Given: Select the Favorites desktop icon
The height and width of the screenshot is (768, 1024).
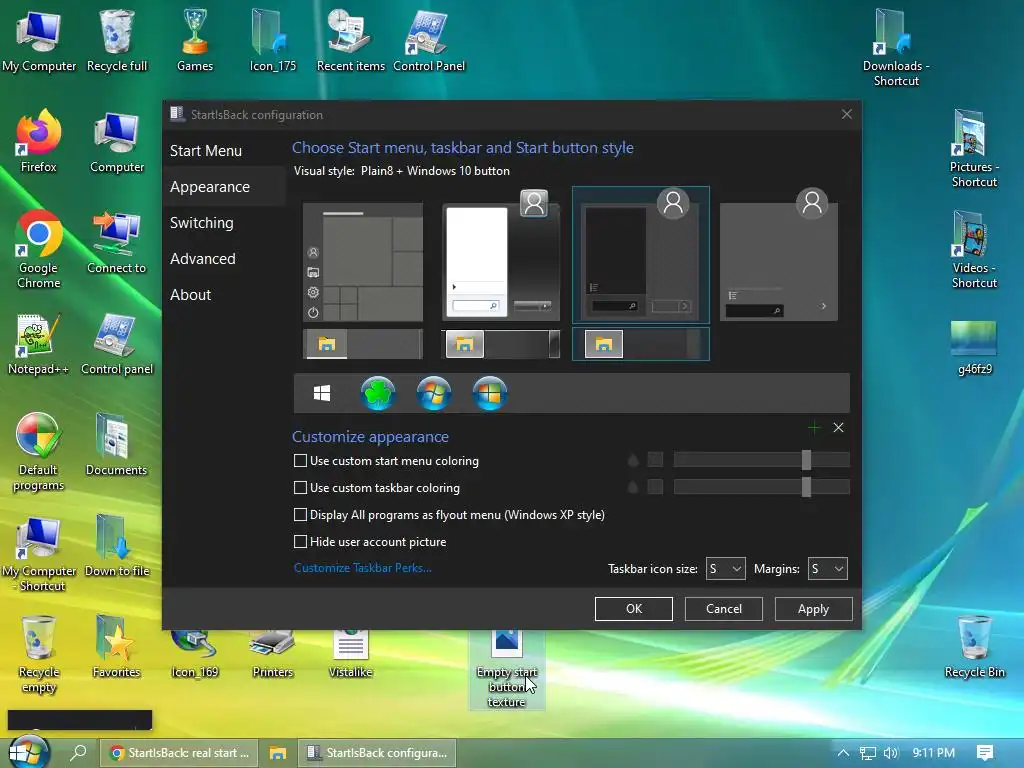Looking at the screenshot, I should click(117, 647).
